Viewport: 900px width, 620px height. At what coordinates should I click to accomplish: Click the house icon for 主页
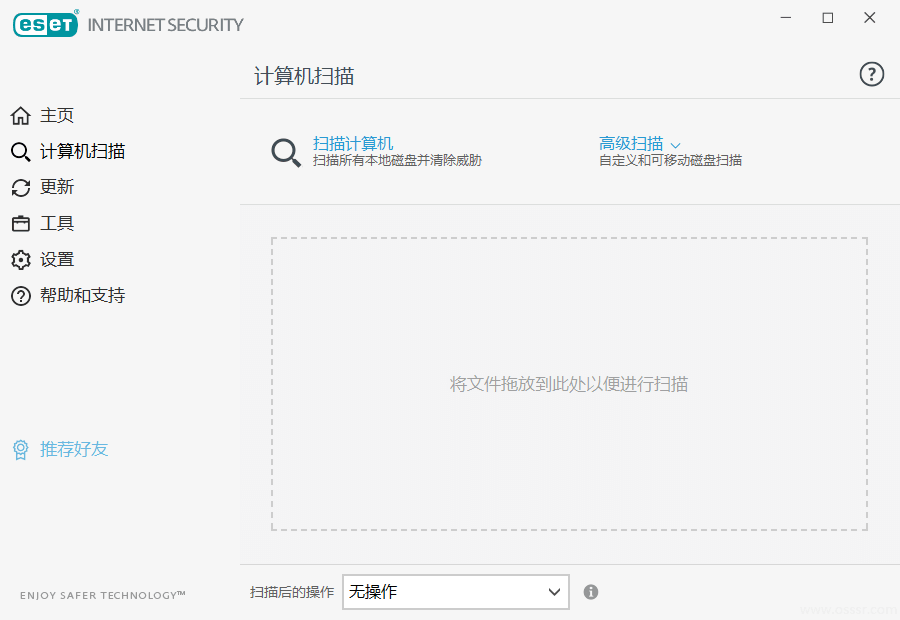(20, 116)
